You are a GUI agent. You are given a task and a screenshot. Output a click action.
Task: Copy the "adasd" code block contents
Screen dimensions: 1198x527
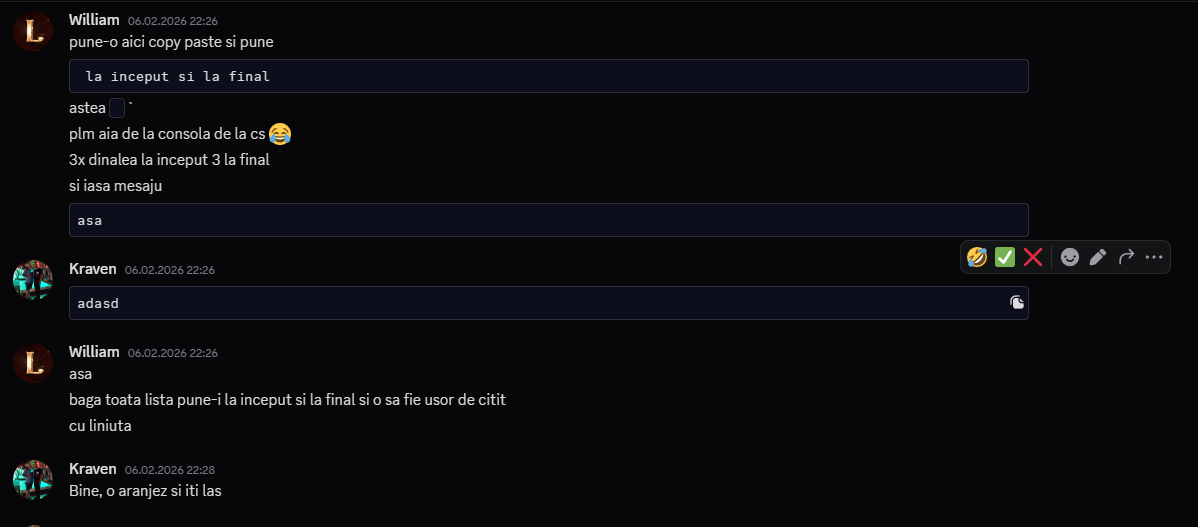[1016, 302]
